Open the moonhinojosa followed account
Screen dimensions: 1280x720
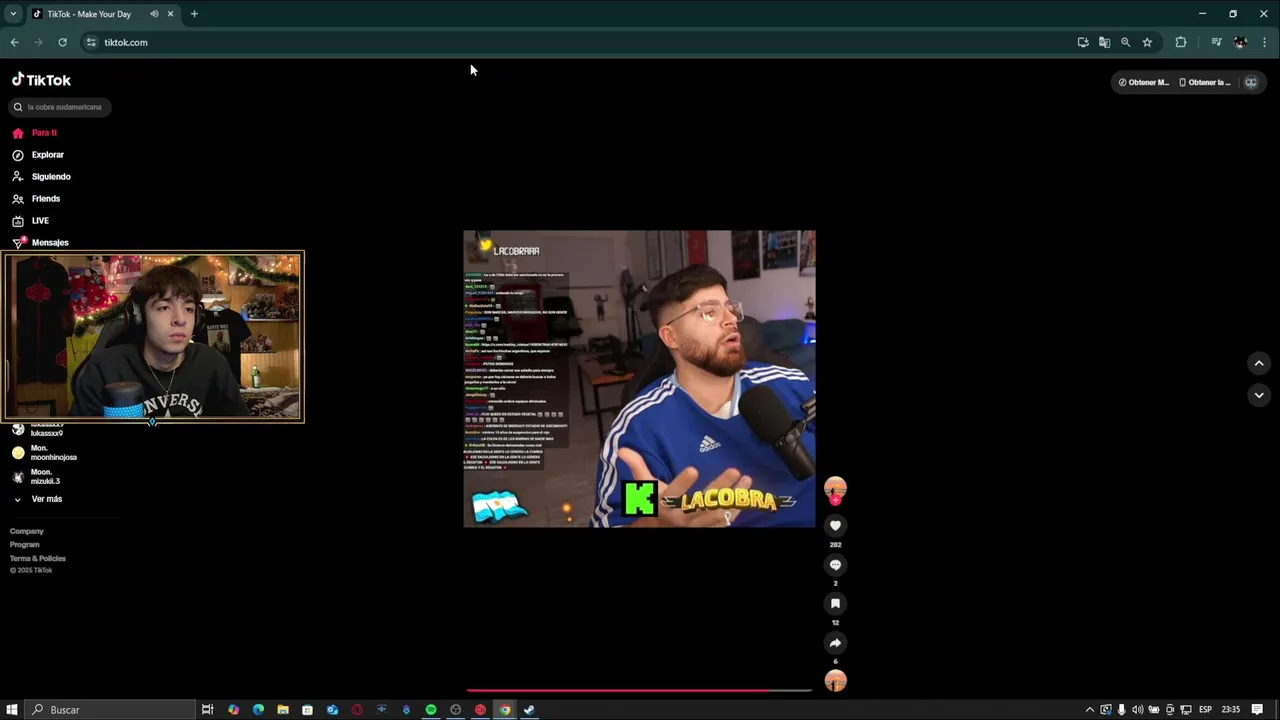44,453
